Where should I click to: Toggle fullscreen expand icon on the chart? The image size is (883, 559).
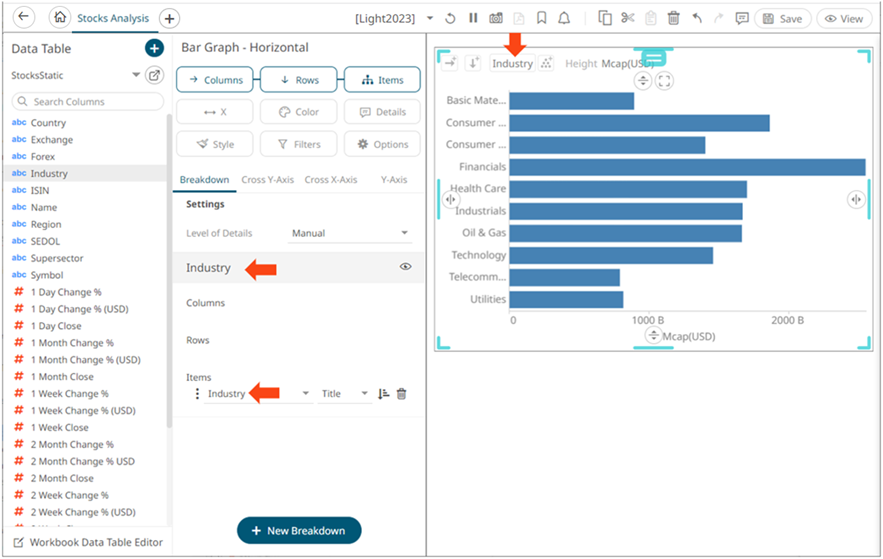pos(664,81)
